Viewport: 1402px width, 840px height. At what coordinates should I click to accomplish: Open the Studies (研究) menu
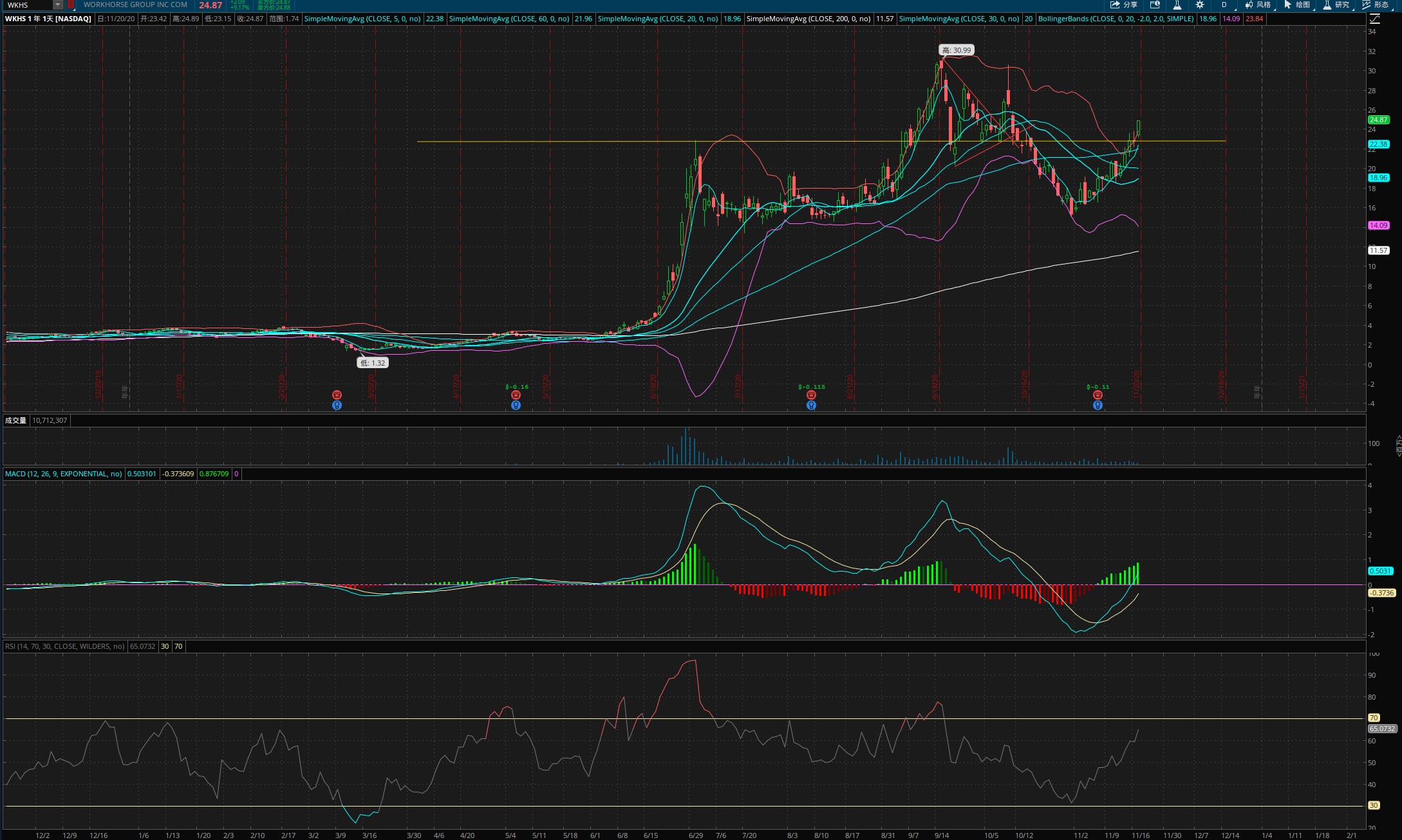tap(1336, 5)
